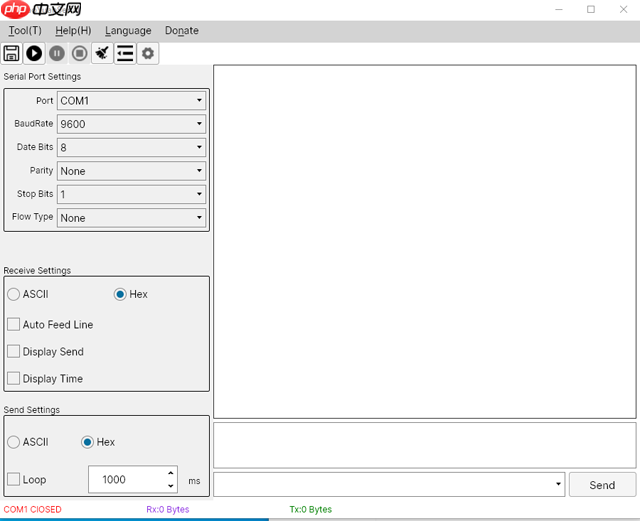Start the serial port with the play icon

[x=34, y=53]
